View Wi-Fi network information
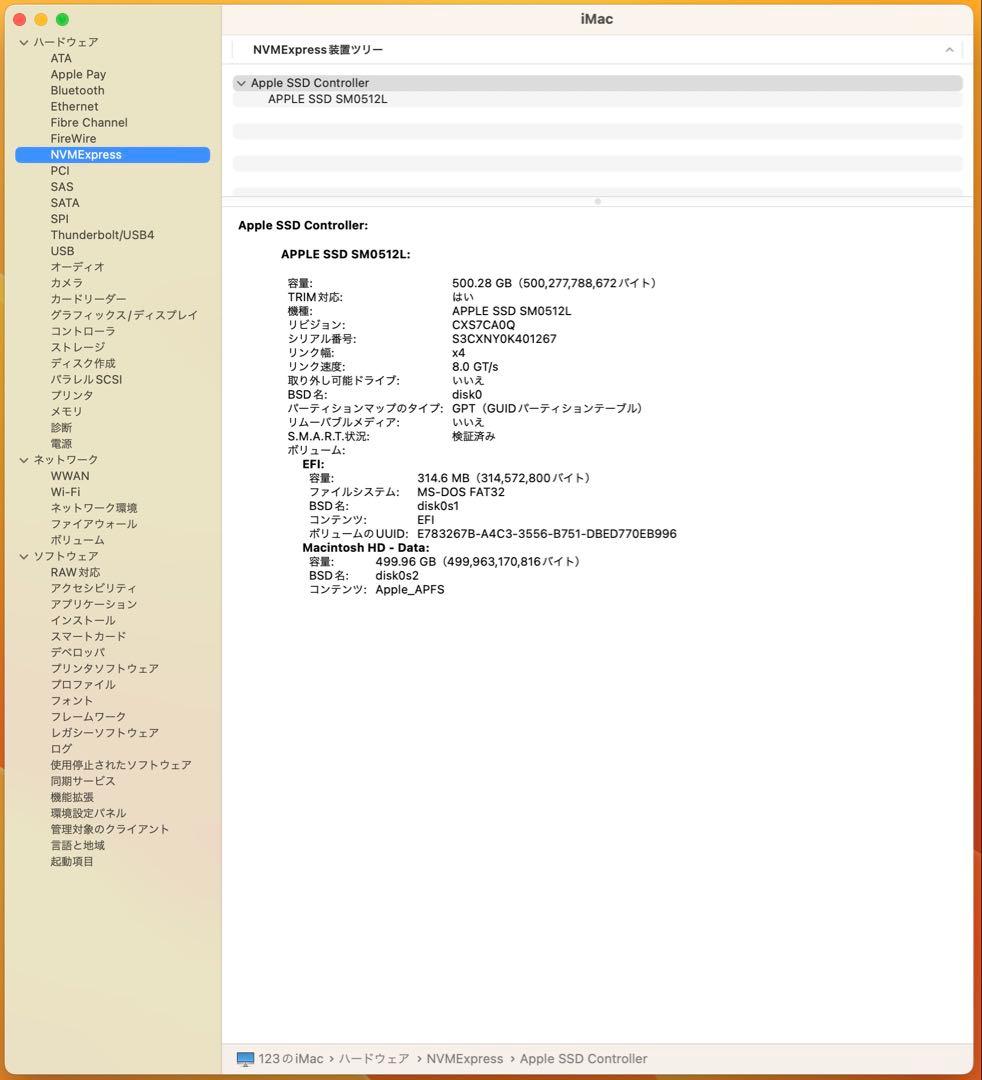The height and width of the screenshot is (1080, 982). [x=65, y=491]
